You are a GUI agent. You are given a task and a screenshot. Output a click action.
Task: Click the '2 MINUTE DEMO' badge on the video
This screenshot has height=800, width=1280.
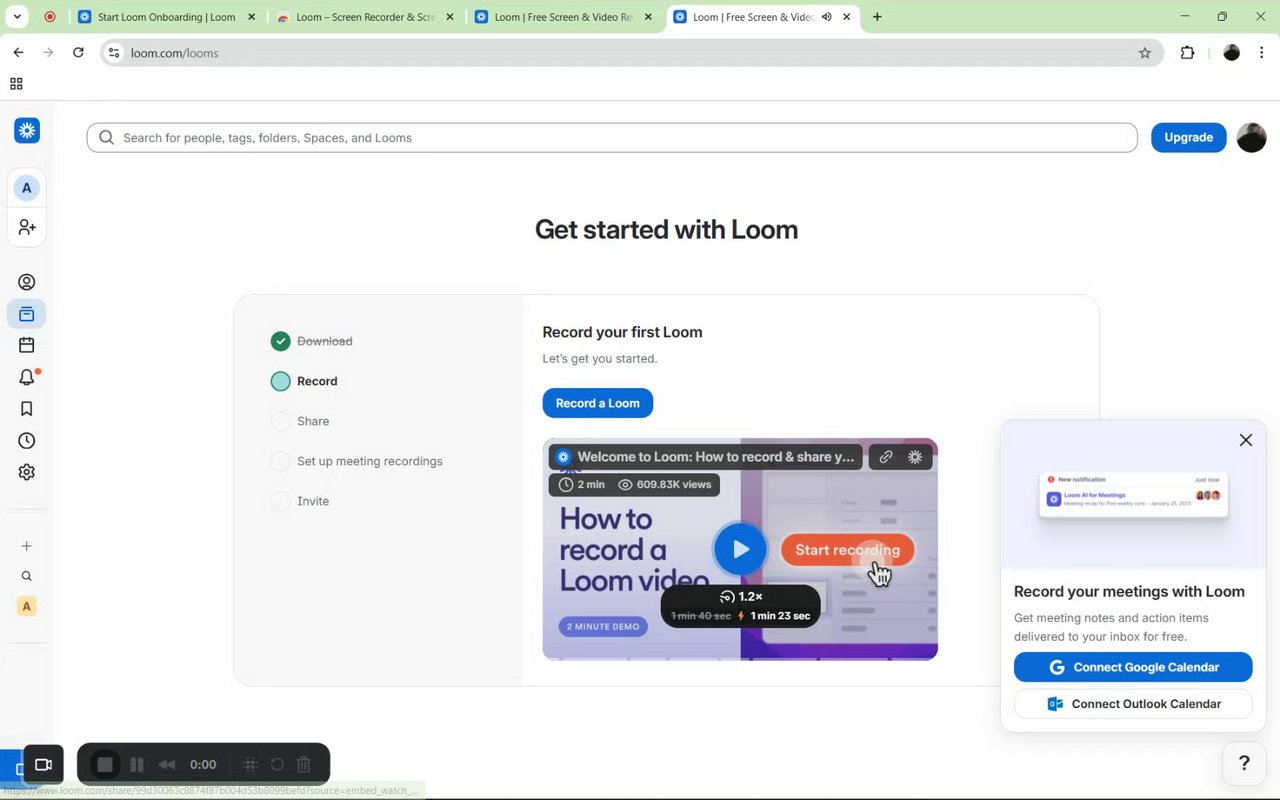pos(603,626)
